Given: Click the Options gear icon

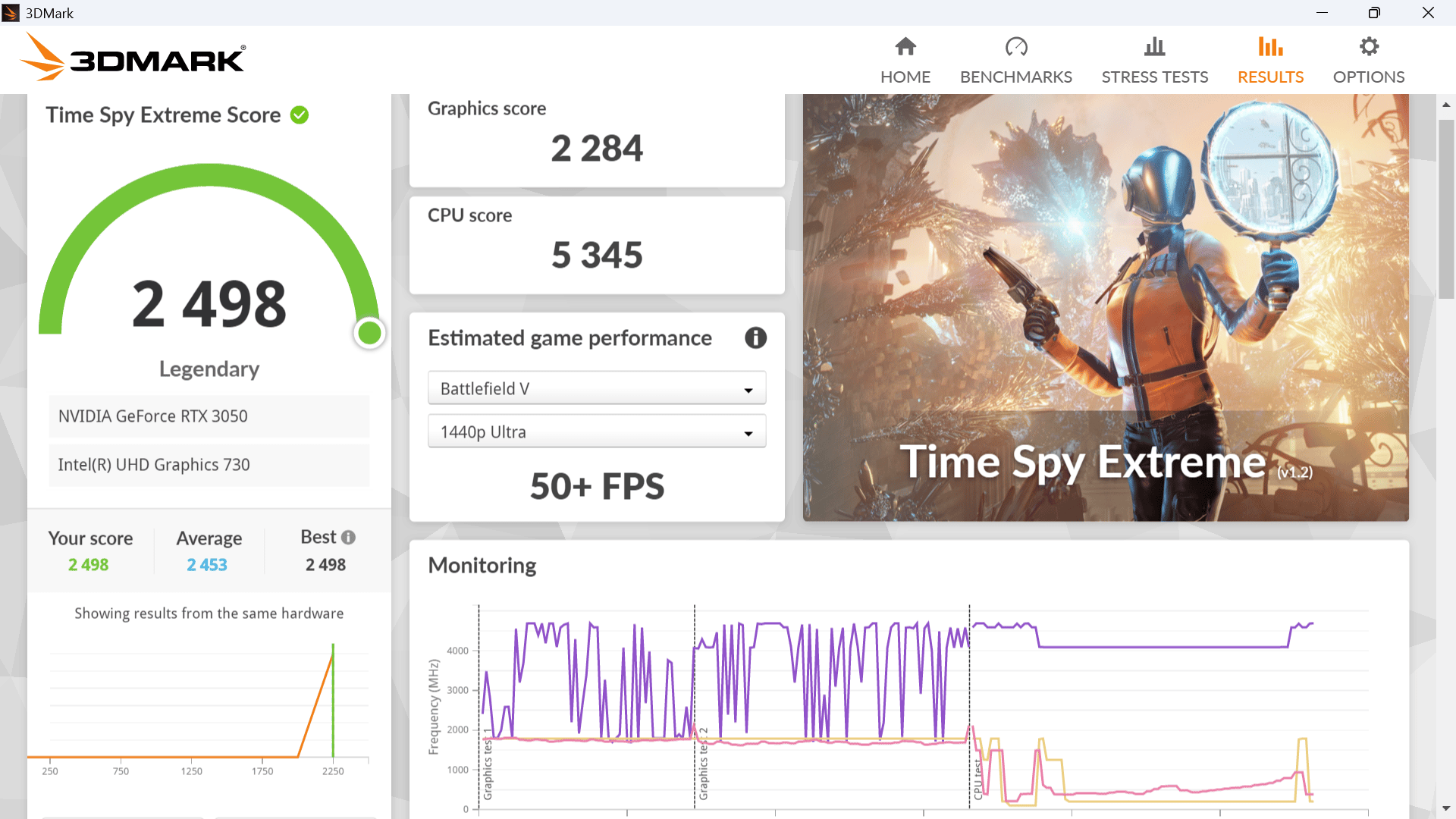Looking at the screenshot, I should (1369, 47).
